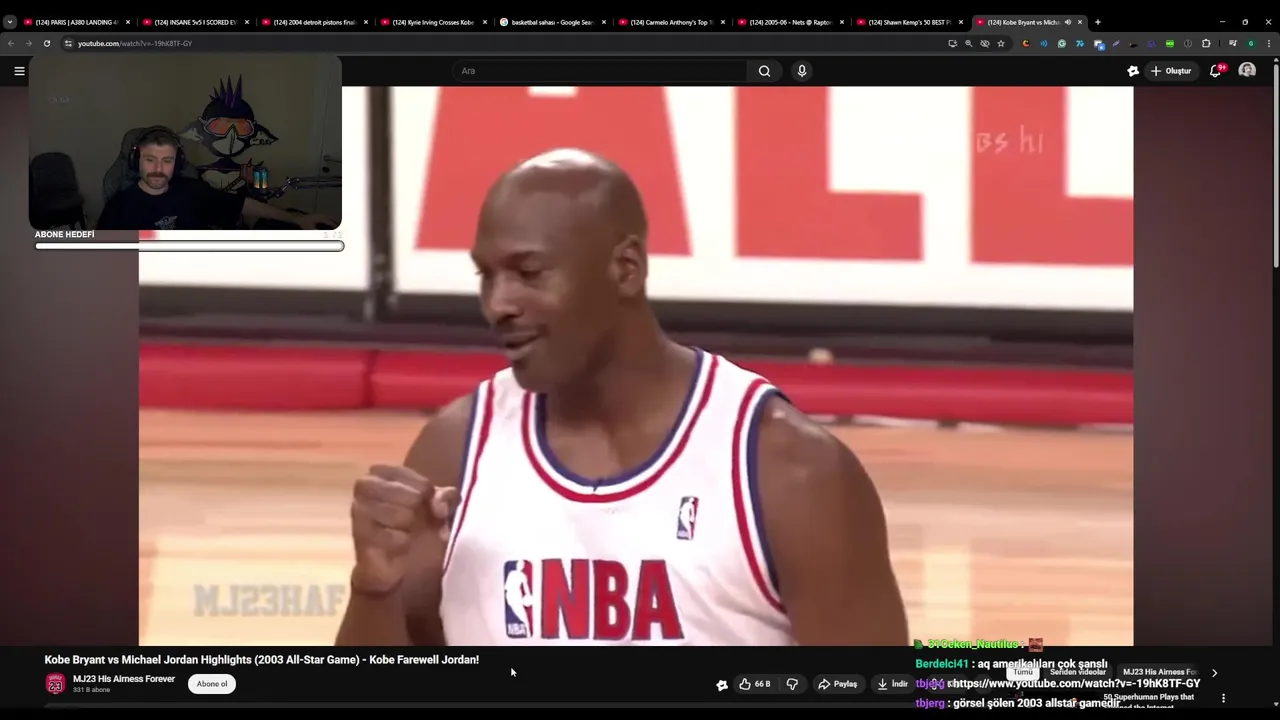Switch to the INSANE 5v5 I SCORED tab
Viewport: 1280px width, 720px height.
tap(194, 22)
